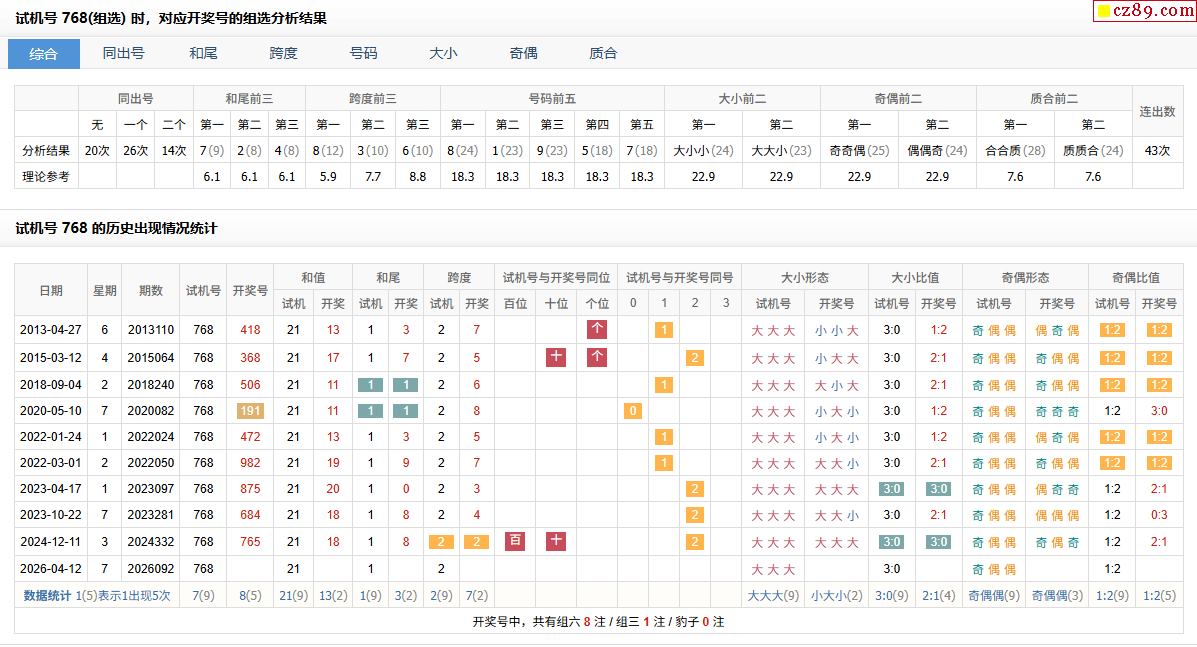Select the 质合 tab
The image size is (1197, 647).
click(x=603, y=54)
